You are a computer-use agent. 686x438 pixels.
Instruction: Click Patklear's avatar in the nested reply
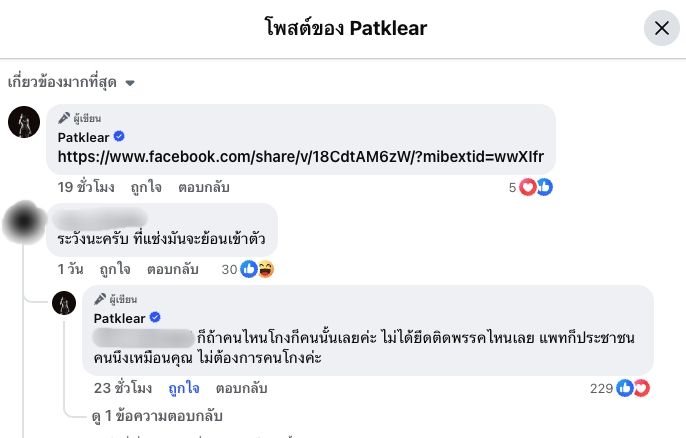click(x=64, y=302)
